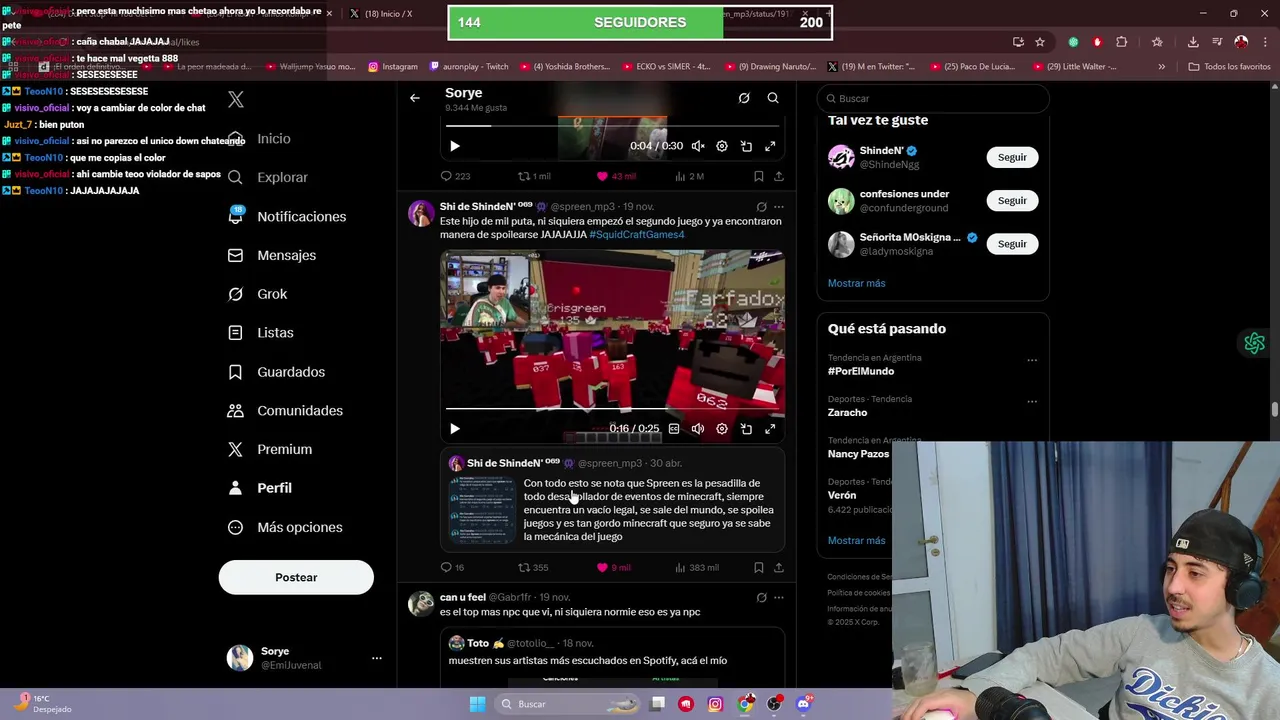Open Premium in the sidebar
Viewport: 1280px width, 720px height.
click(269, 450)
